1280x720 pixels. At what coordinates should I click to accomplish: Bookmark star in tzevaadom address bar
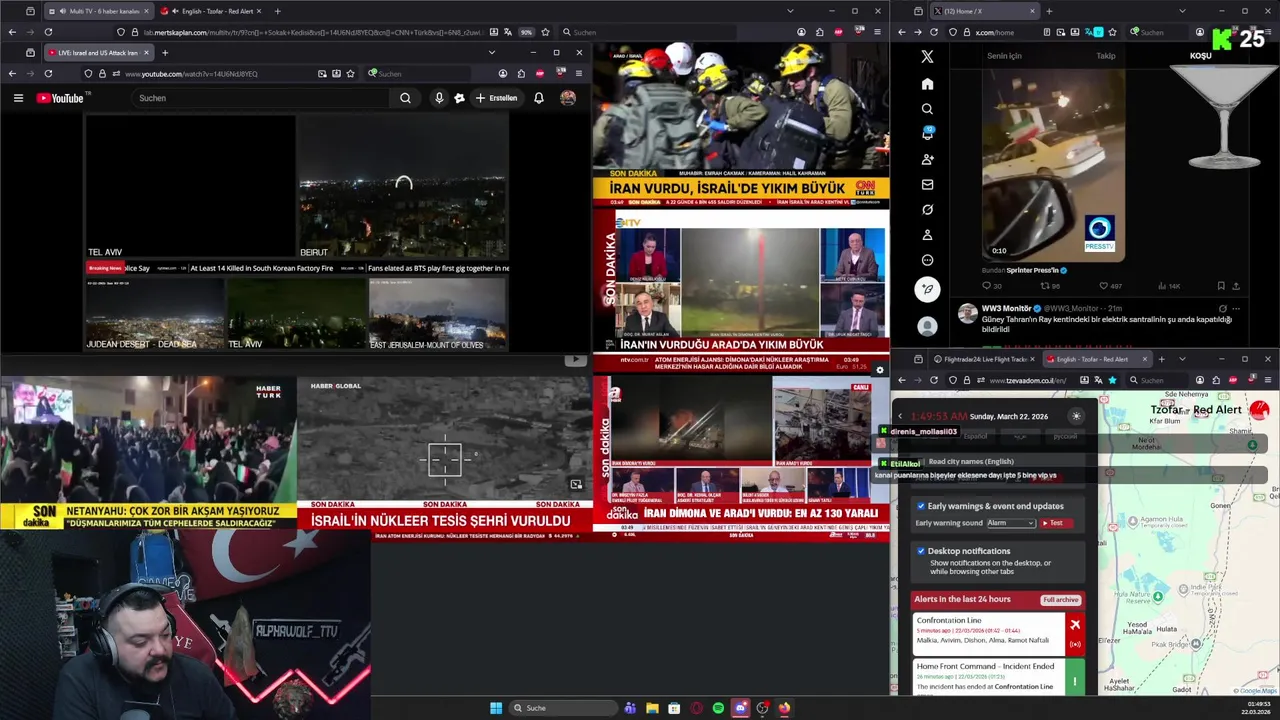tap(1112, 380)
